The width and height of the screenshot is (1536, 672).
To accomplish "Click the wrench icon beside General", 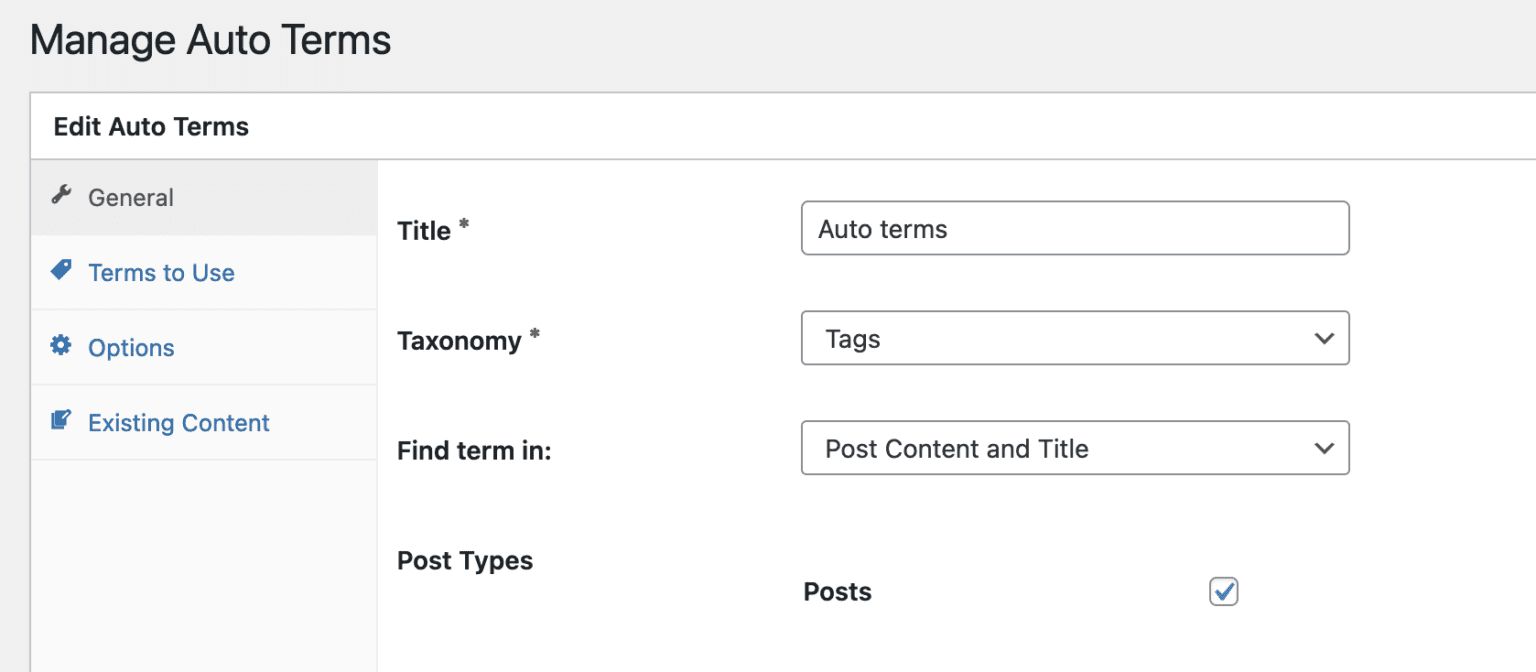I will point(61,196).
